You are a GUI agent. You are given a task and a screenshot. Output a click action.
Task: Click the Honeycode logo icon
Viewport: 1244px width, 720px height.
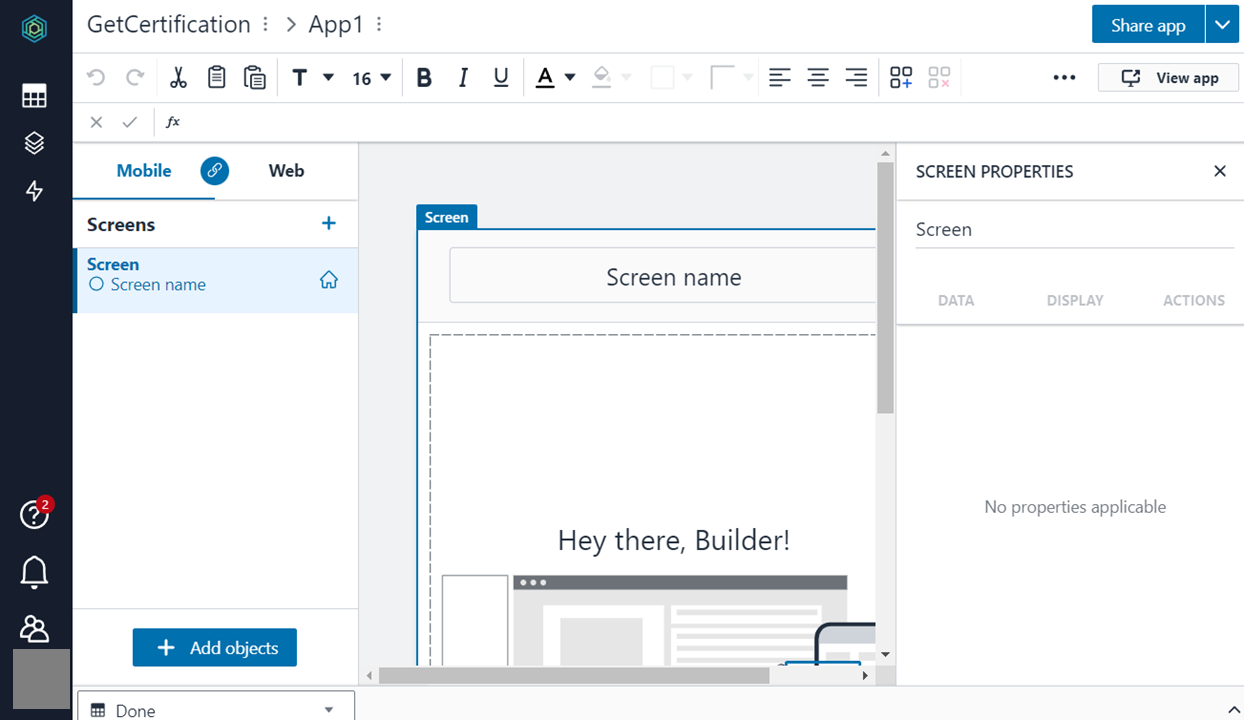pyautogui.click(x=35, y=29)
